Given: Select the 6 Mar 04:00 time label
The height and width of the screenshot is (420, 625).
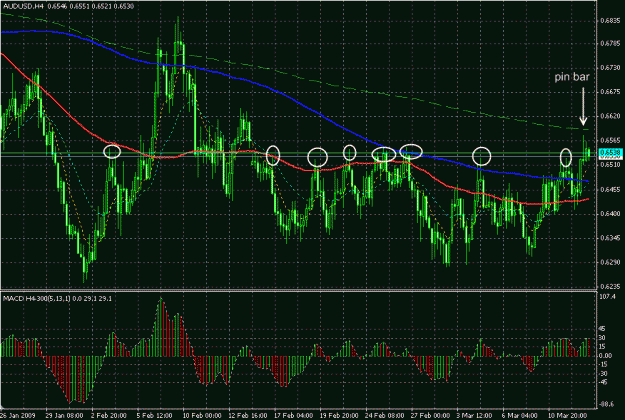Looking at the screenshot, I should pyautogui.click(x=520, y=416).
